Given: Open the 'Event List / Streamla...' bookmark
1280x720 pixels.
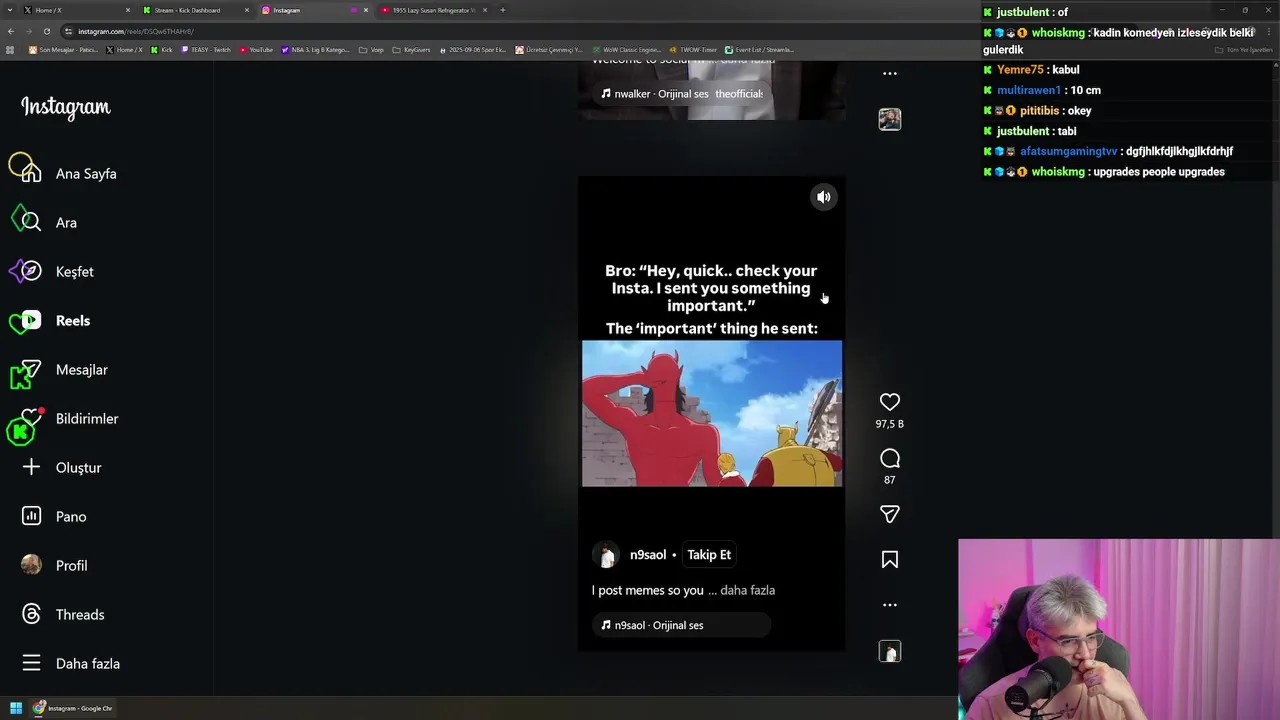Looking at the screenshot, I should point(759,50).
